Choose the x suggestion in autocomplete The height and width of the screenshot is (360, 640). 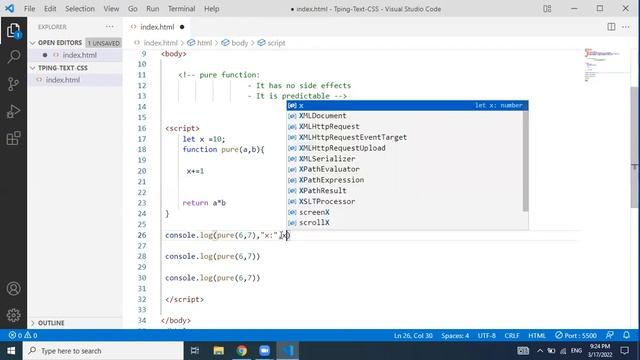[x=407, y=105]
